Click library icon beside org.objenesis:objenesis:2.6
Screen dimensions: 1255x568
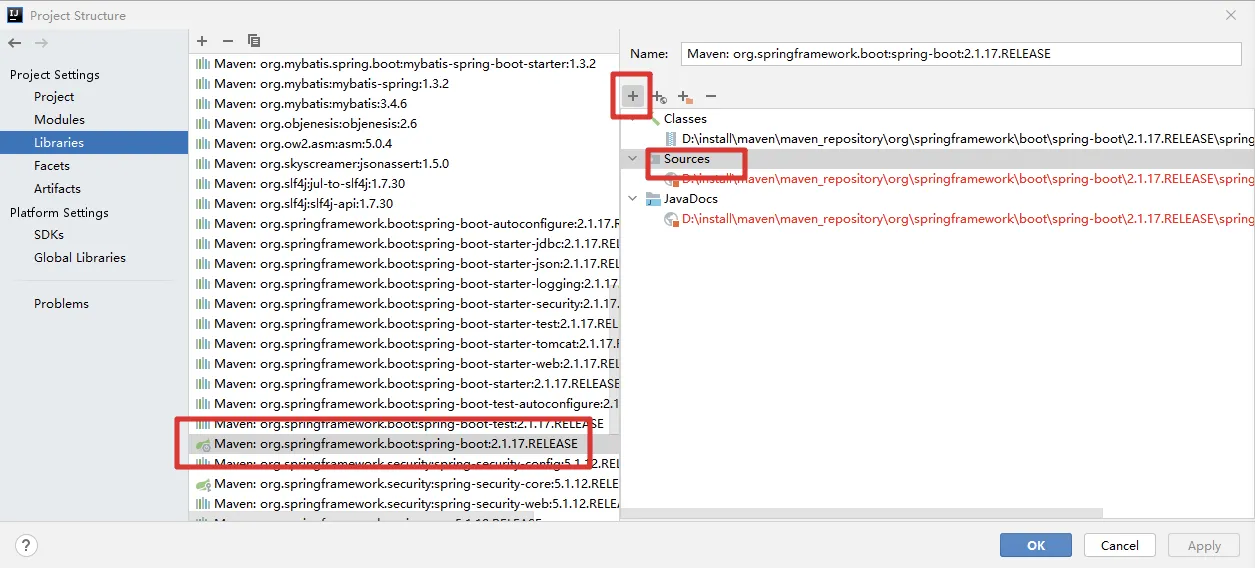203,124
